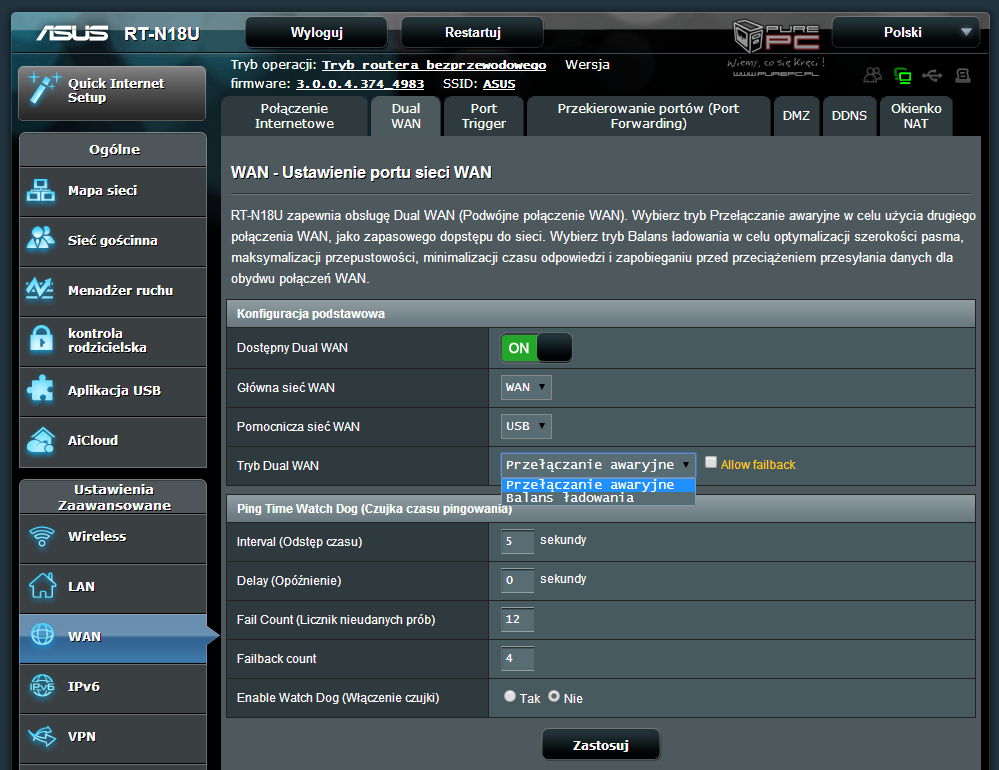Click the IPv6 globe icon
The image size is (999, 770).
coord(42,686)
